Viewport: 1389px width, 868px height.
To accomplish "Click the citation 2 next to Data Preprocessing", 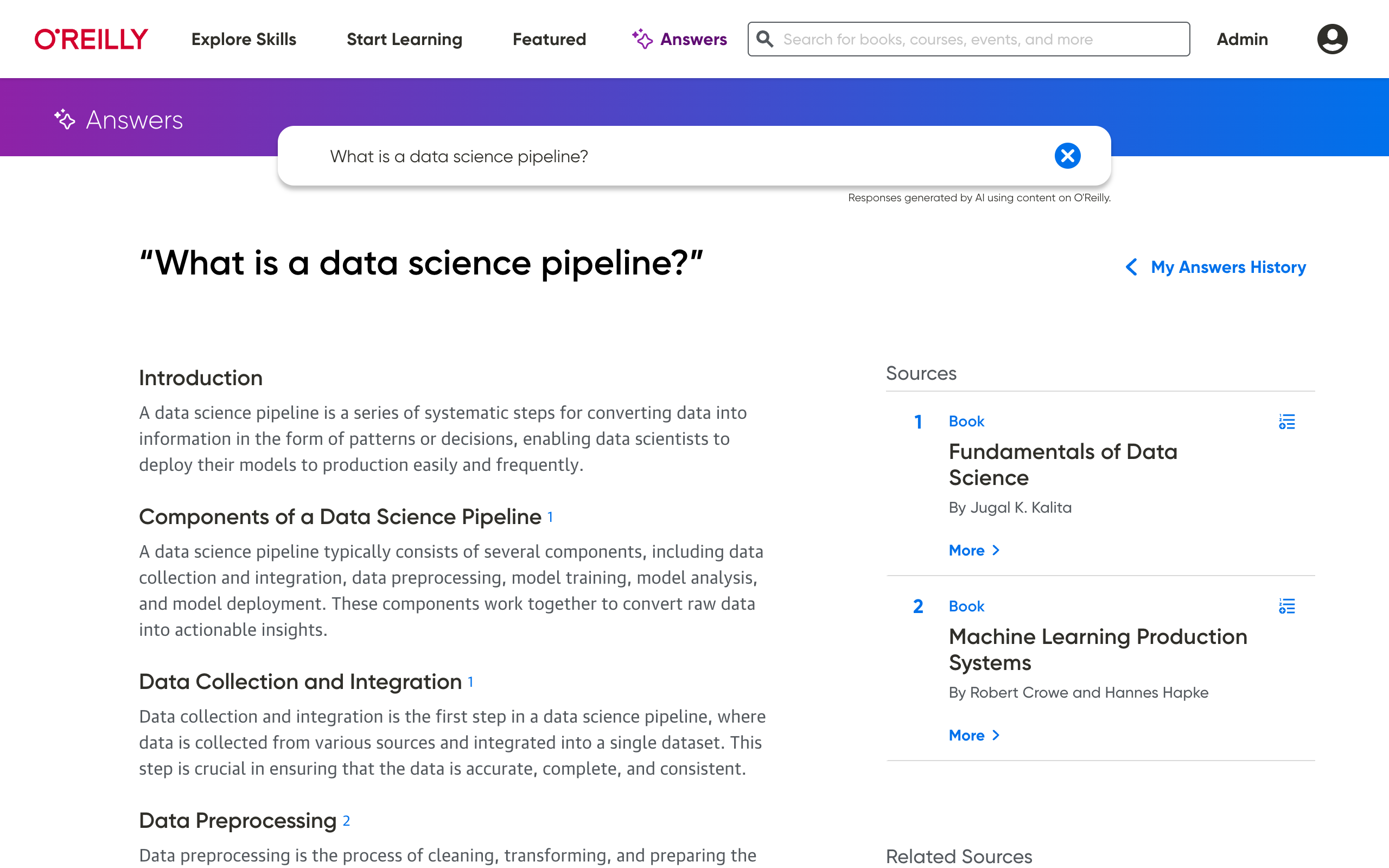I will point(346,820).
